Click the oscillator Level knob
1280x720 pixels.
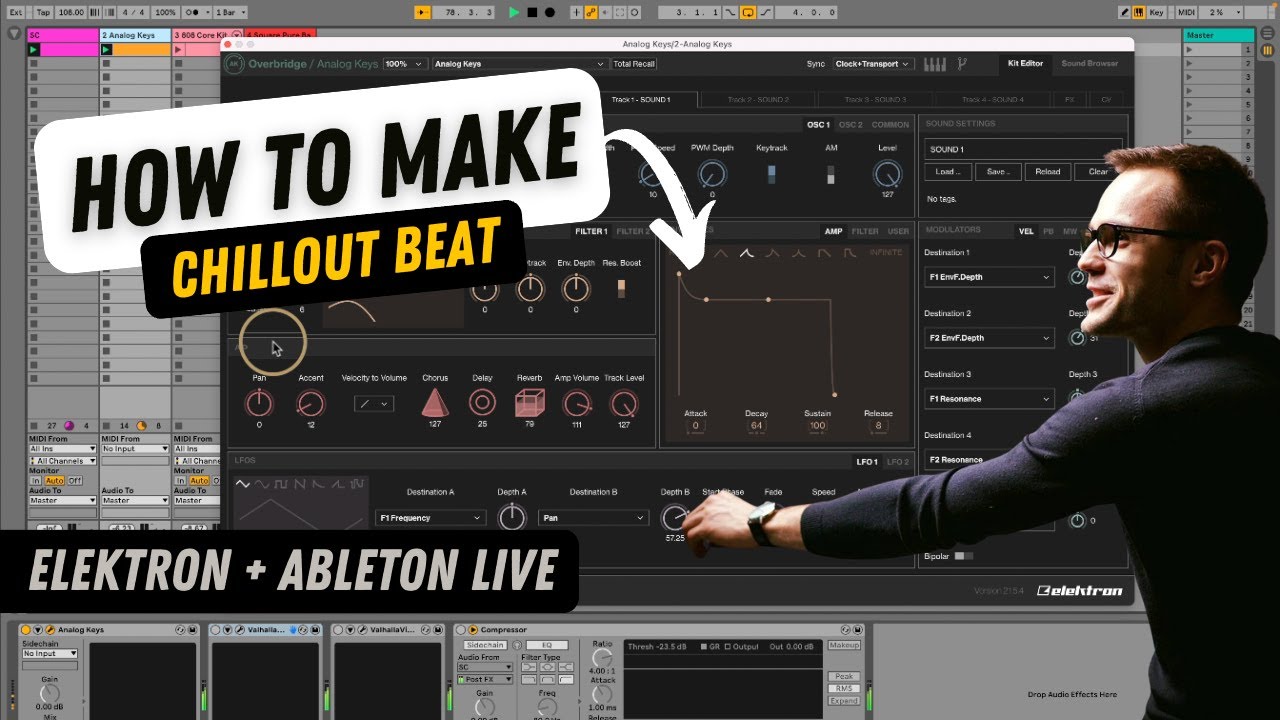click(x=887, y=175)
